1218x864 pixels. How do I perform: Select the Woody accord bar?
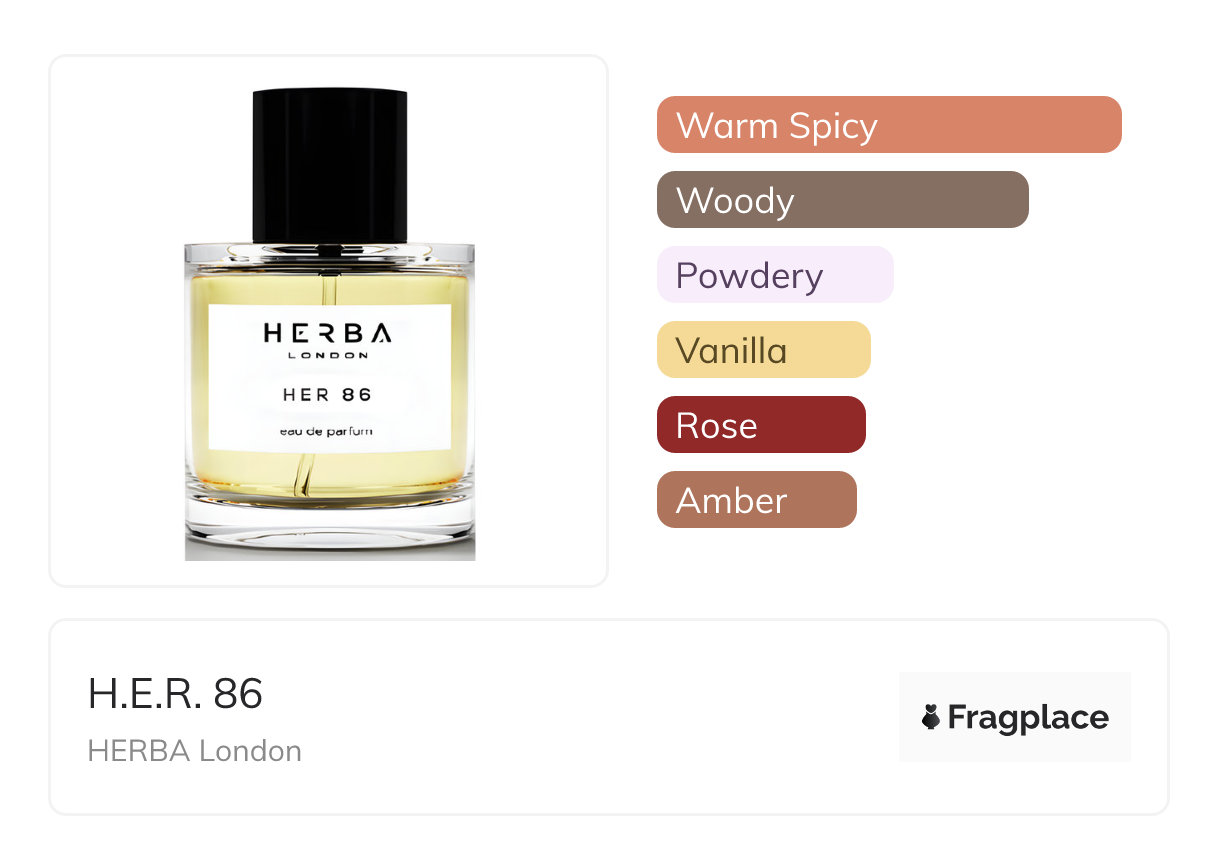coord(843,200)
